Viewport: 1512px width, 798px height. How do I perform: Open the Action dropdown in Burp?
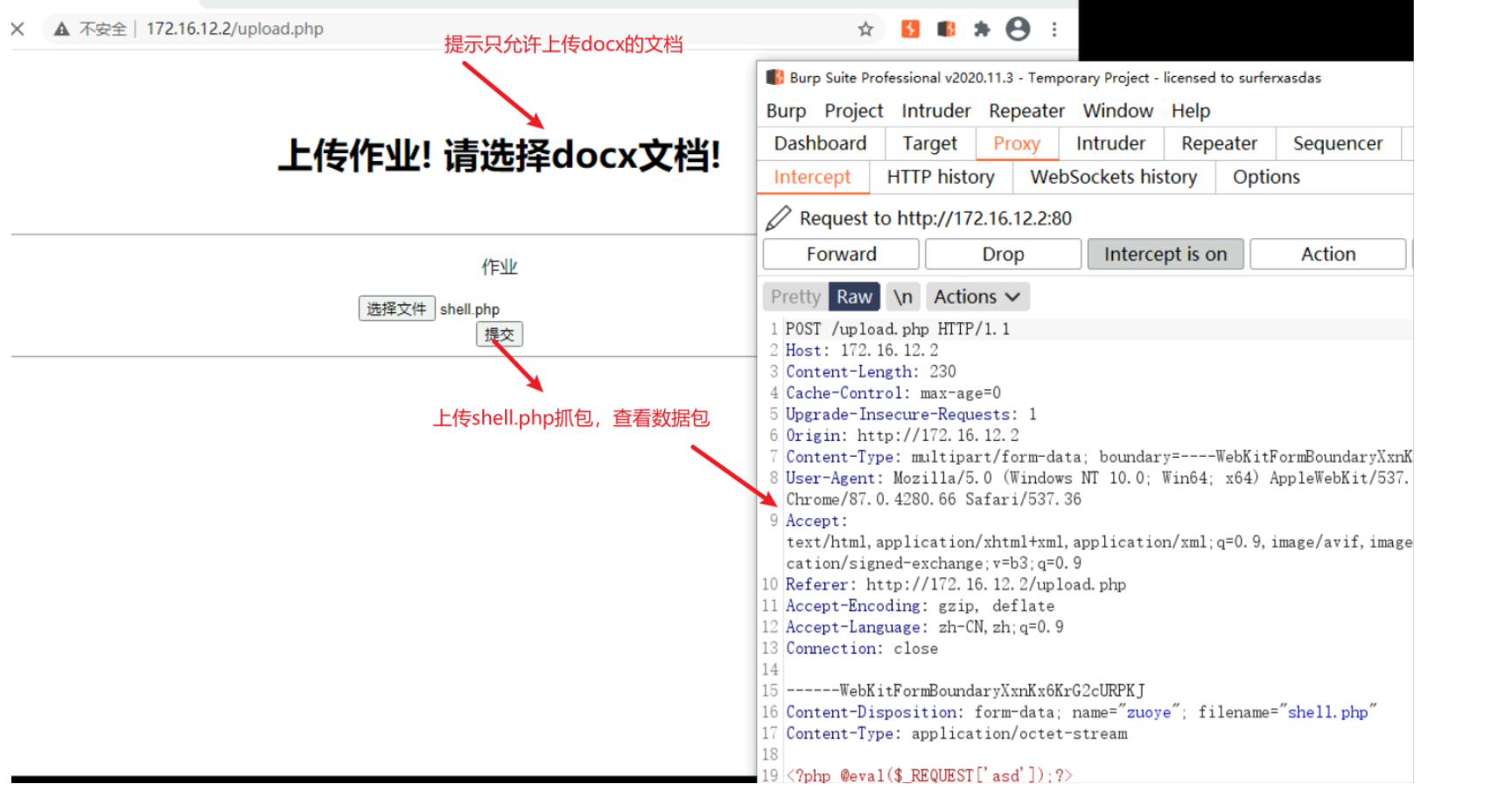click(x=1327, y=254)
